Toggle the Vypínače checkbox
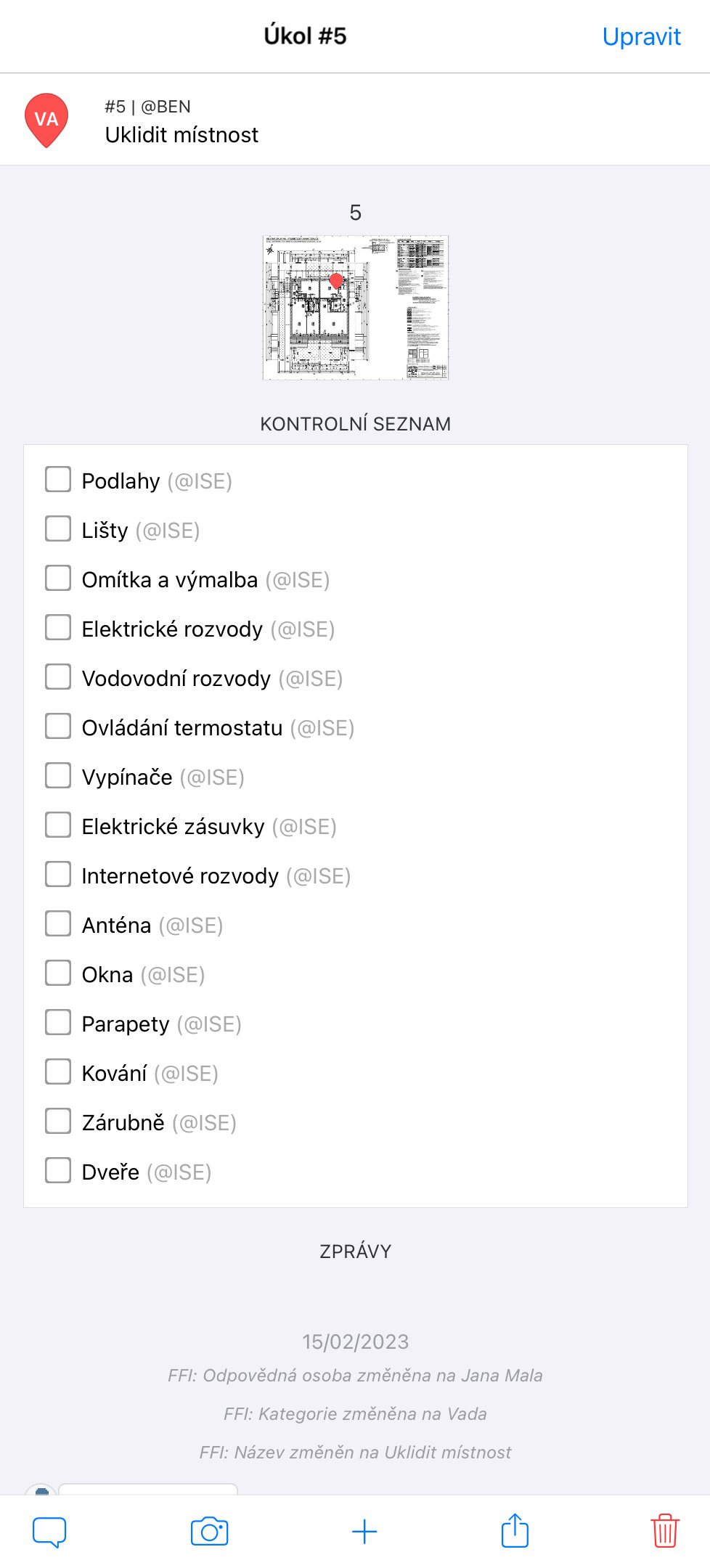The image size is (710, 1568). (58, 775)
